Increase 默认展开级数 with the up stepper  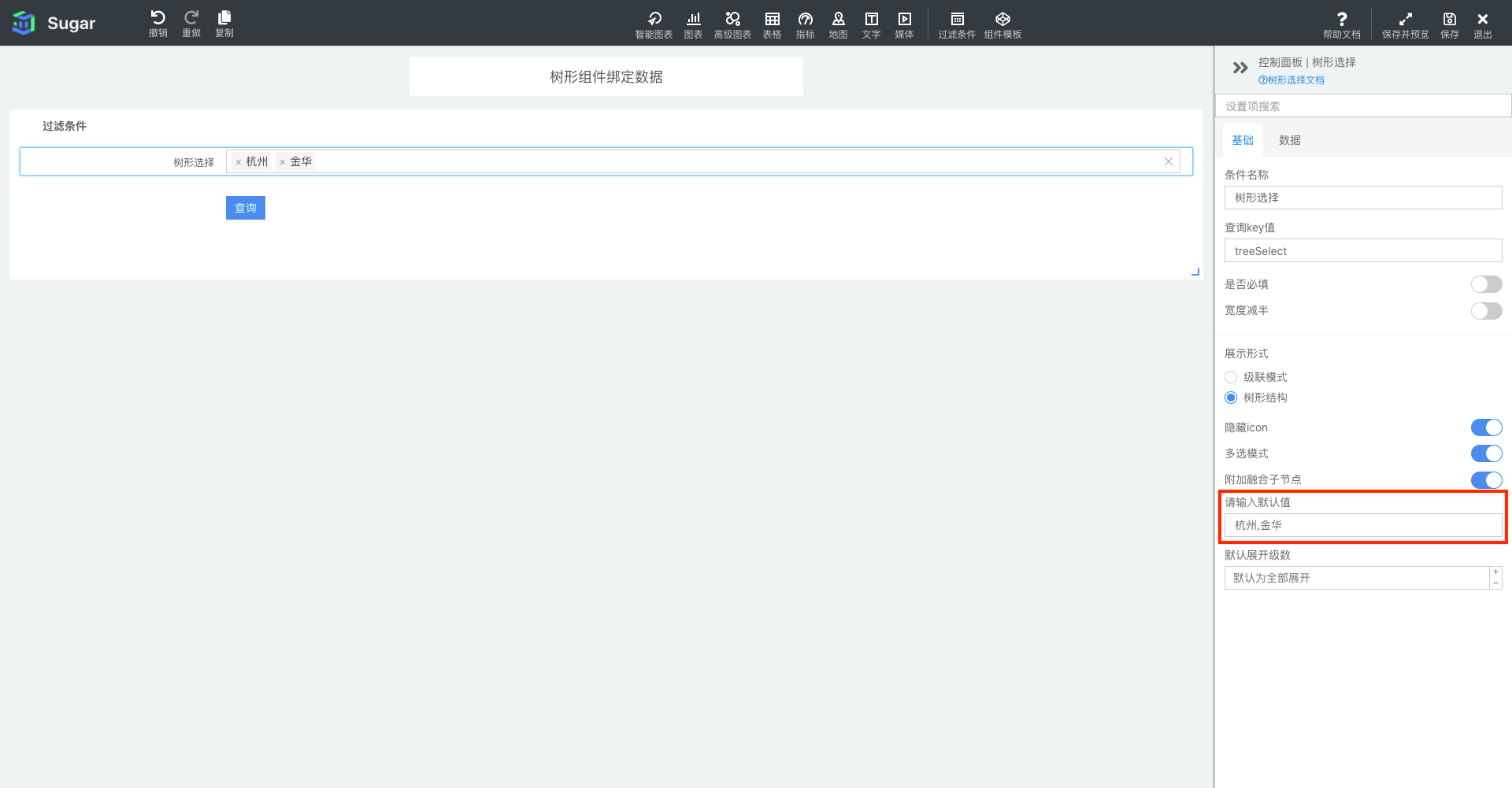(1495, 572)
